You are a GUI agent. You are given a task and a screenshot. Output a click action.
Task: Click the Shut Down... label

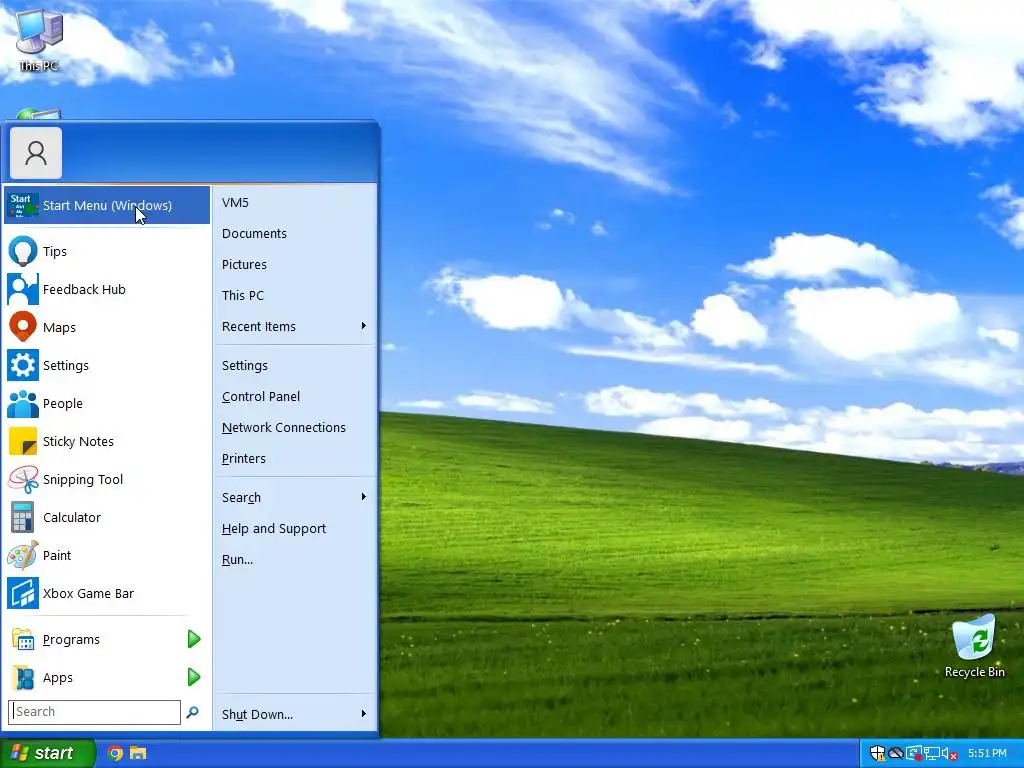tap(257, 714)
